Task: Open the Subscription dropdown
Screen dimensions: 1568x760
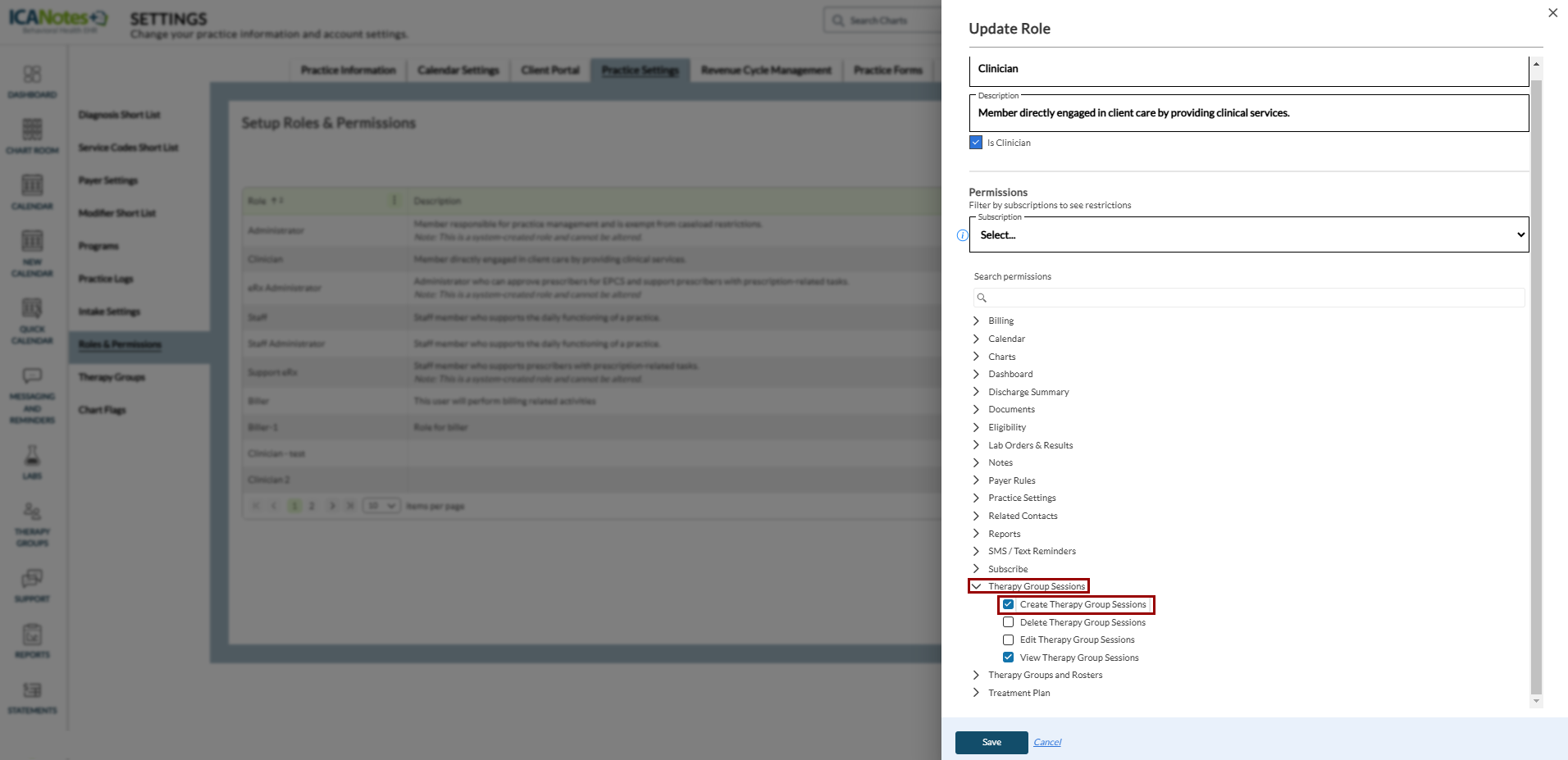Action: click(1249, 235)
